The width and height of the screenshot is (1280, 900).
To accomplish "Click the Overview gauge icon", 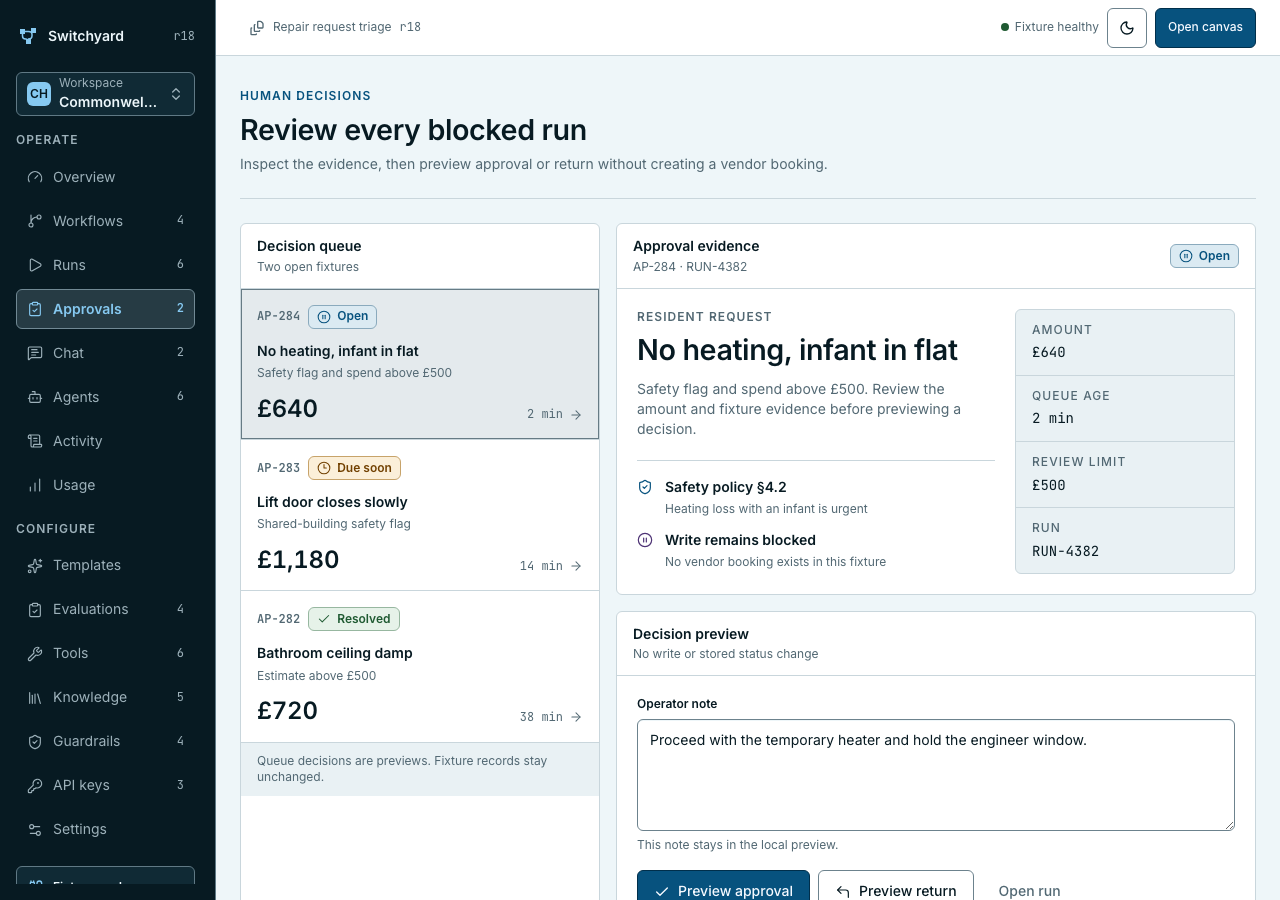I will pos(35,177).
